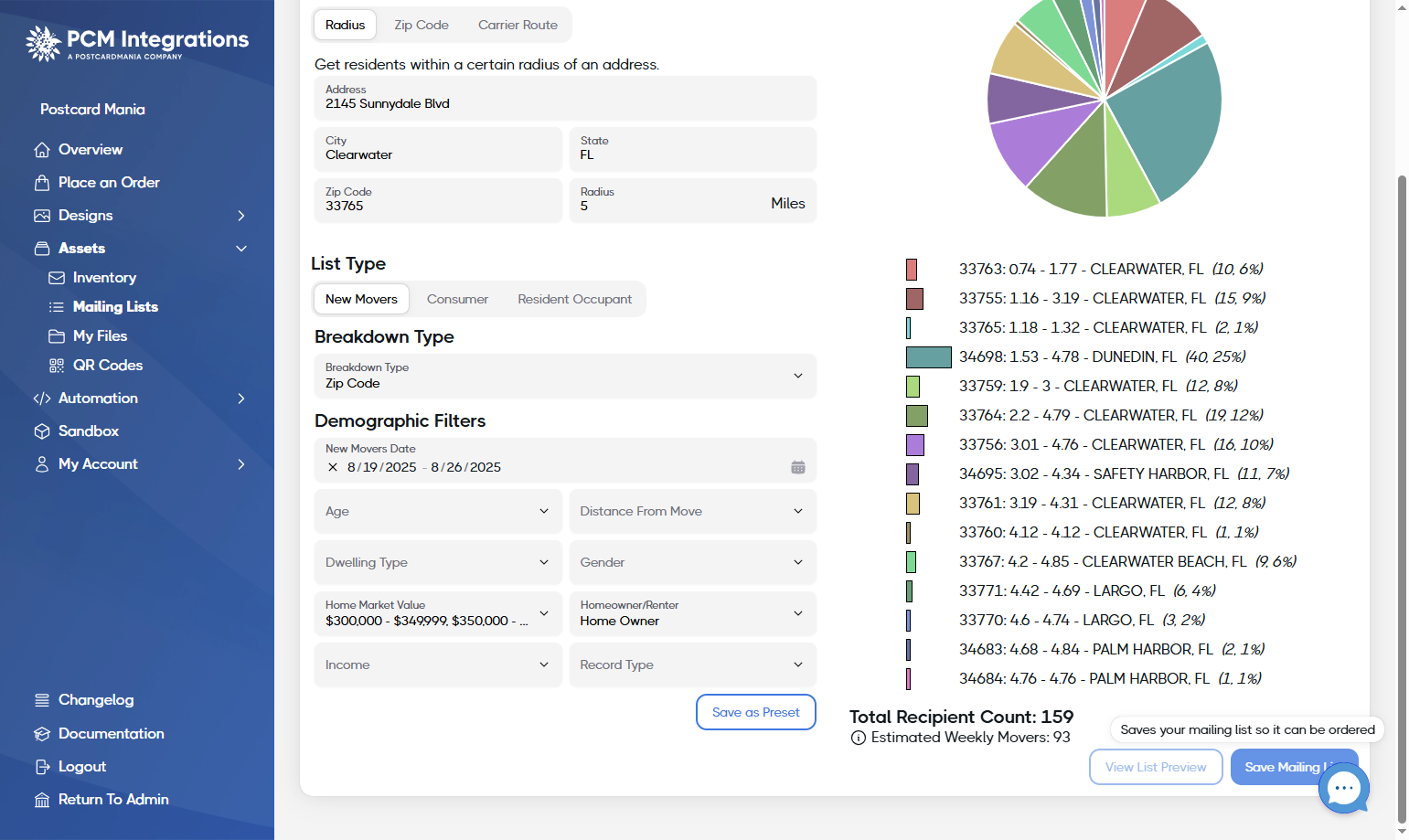This screenshot has width=1409, height=840.
Task: Click the Place an Order bag icon
Action: [x=42, y=183]
